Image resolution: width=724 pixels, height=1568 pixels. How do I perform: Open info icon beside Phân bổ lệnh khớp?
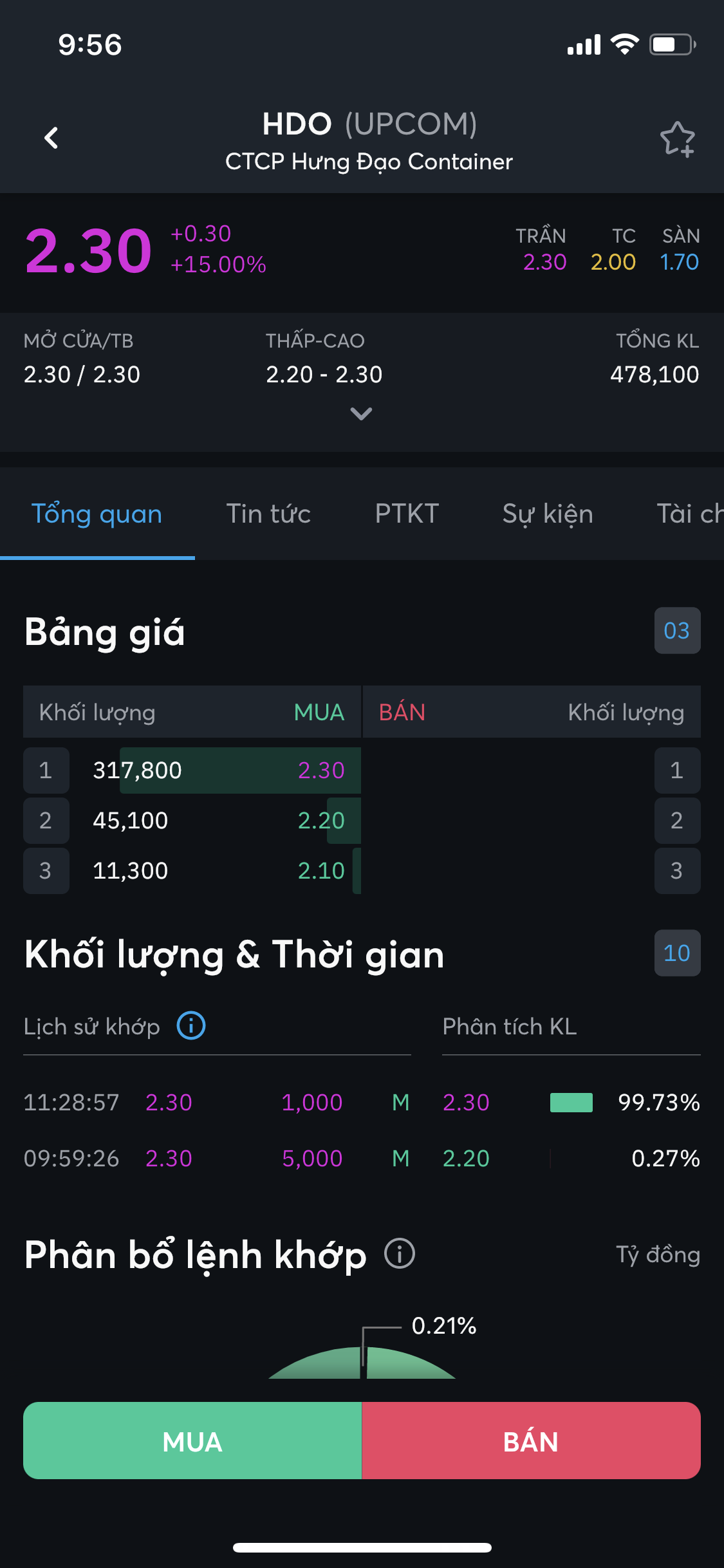click(x=400, y=1254)
